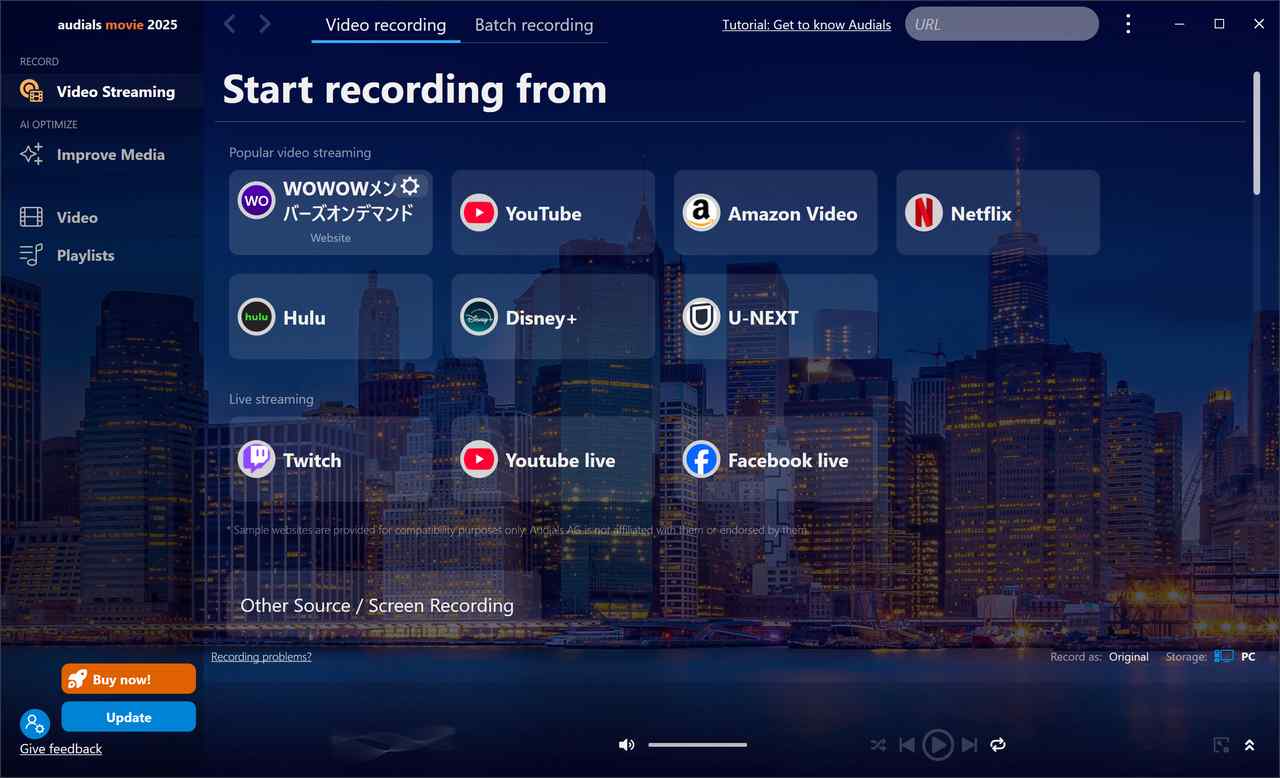Skip to next track
The image size is (1280, 778).
pos(969,745)
